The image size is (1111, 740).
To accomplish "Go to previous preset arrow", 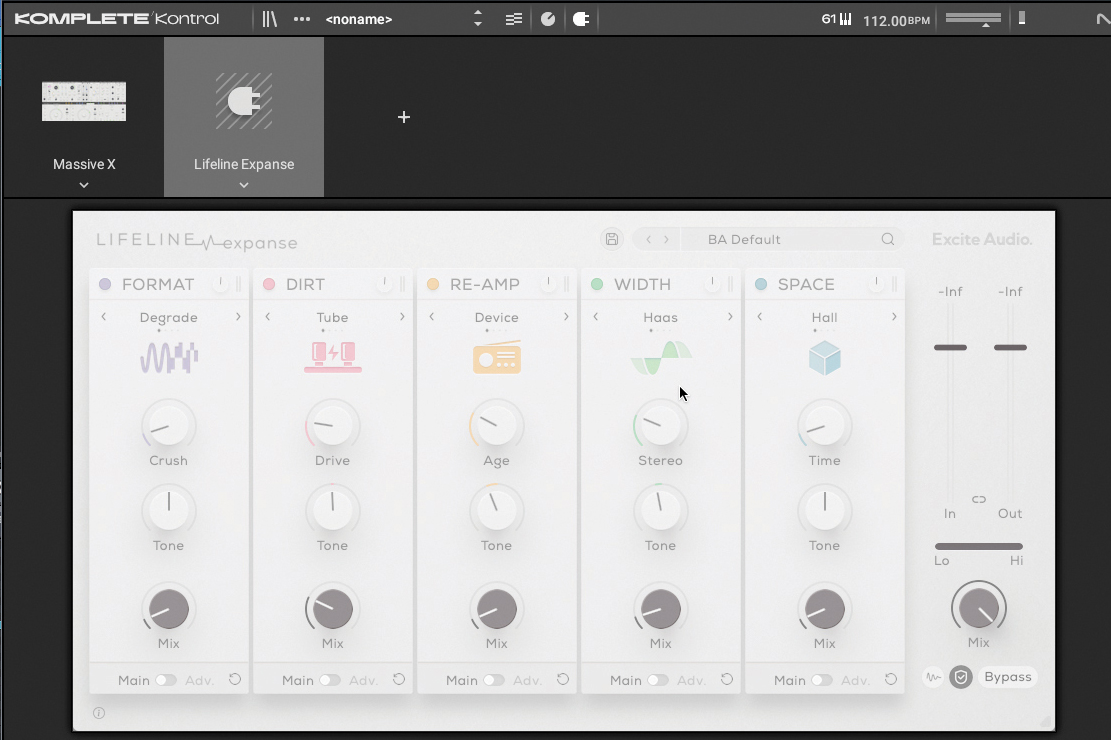I will tap(648, 240).
